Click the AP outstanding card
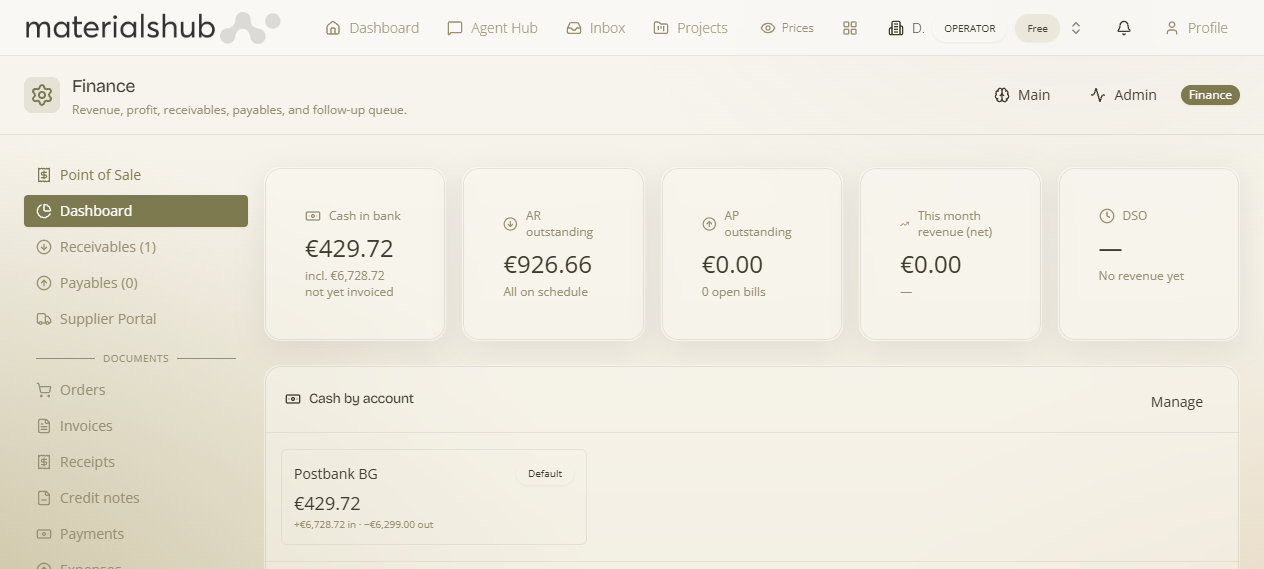Screen dimensions: 1264x569 (751, 254)
